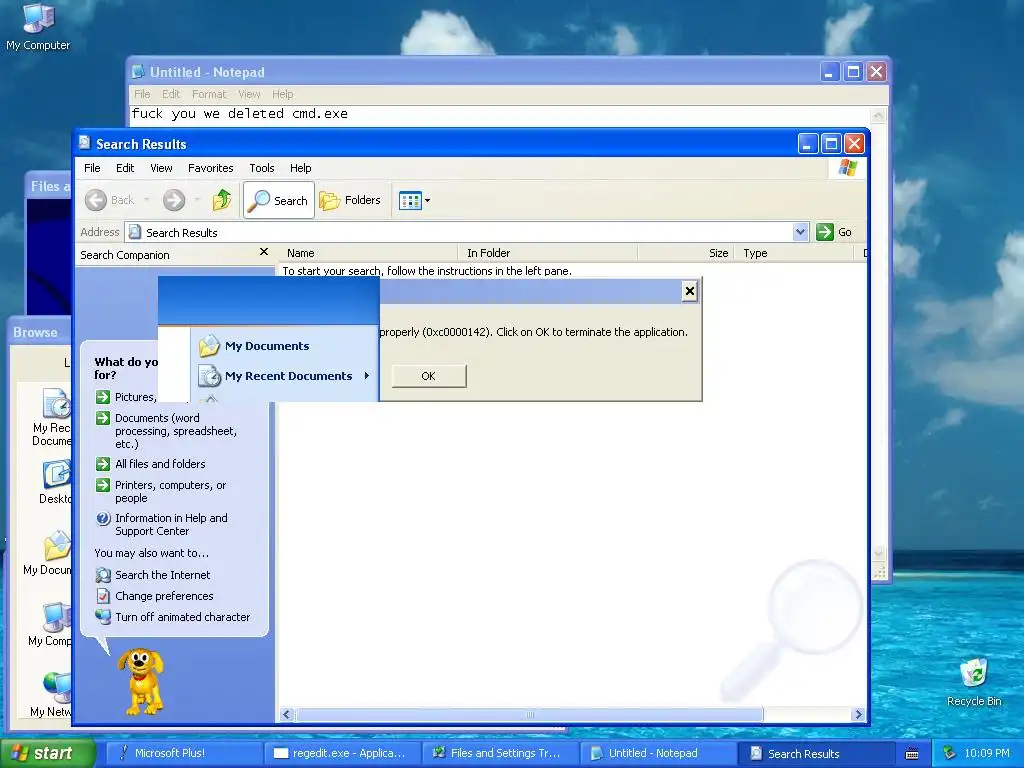Go up one folder level icon
The image size is (1024, 768).
click(x=222, y=200)
